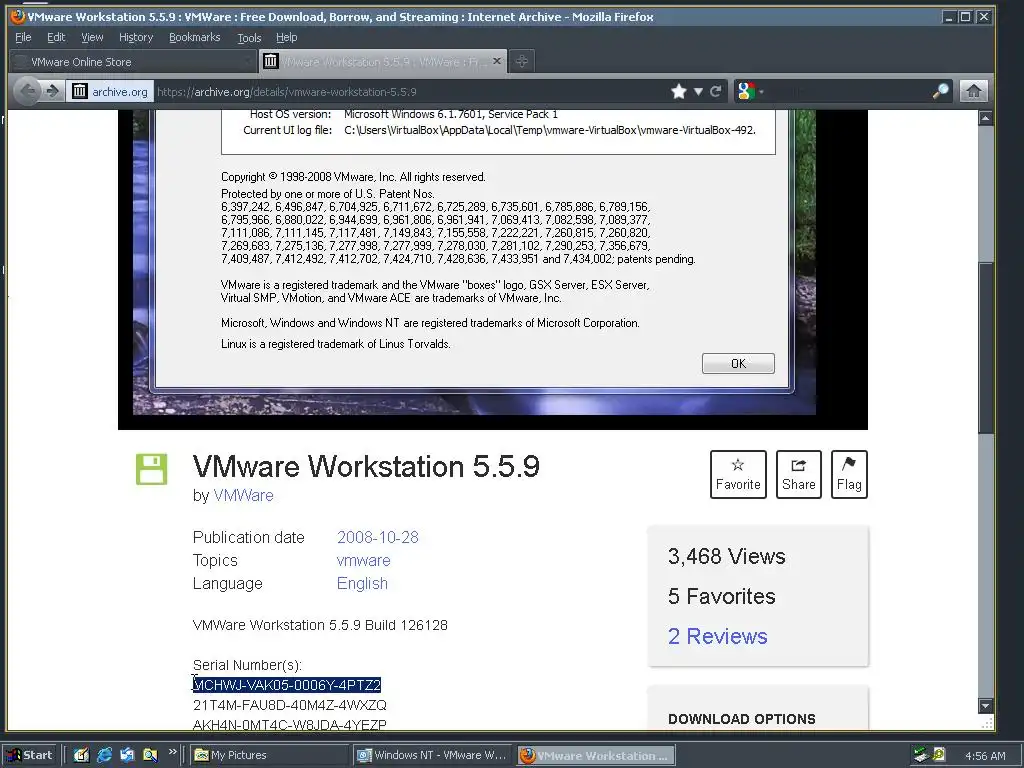Screen dimensions: 1024x768
Task: Open the vmware topic link
Action: tap(363, 560)
